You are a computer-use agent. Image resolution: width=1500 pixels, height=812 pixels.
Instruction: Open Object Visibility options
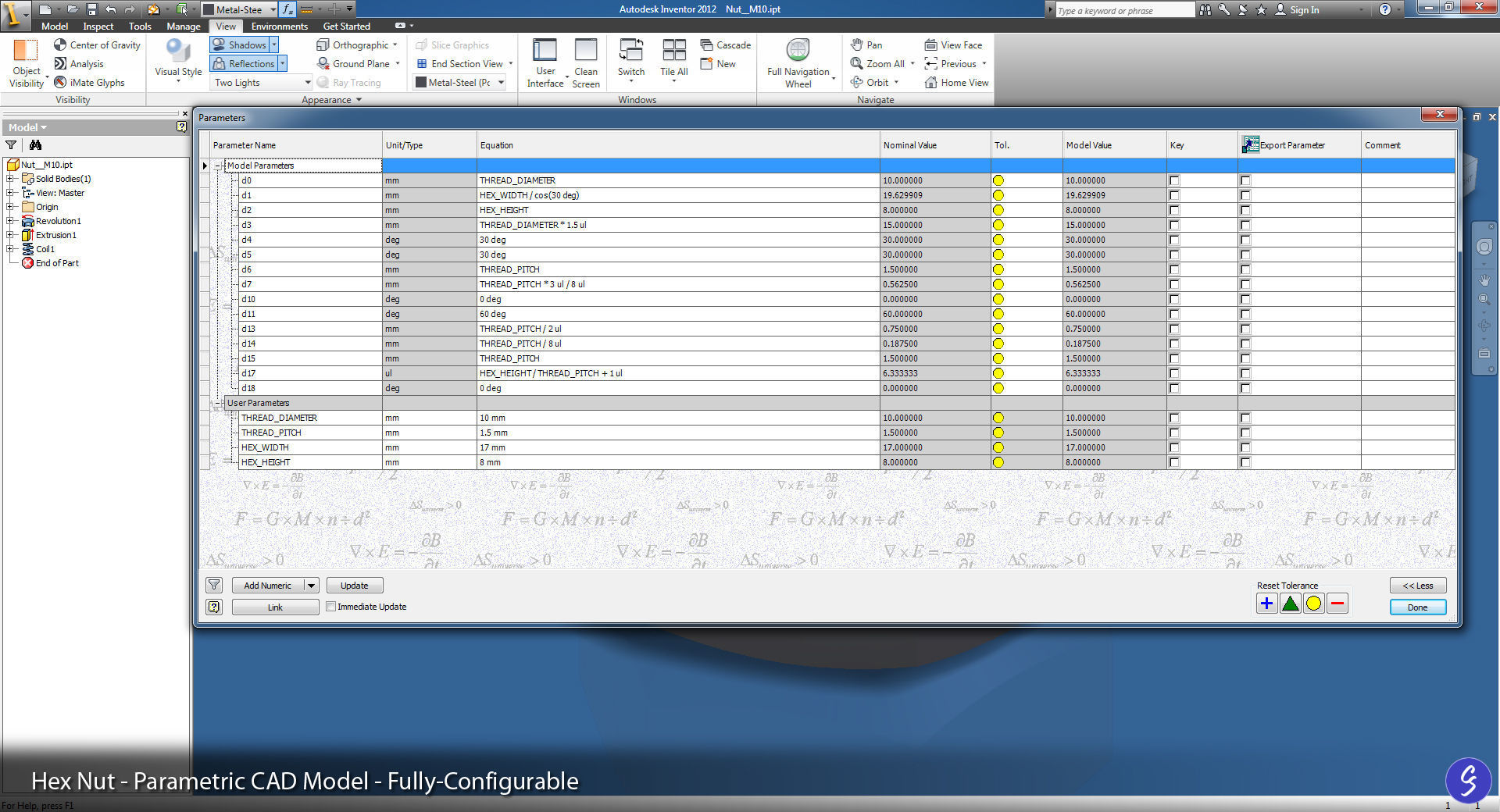click(27, 62)
